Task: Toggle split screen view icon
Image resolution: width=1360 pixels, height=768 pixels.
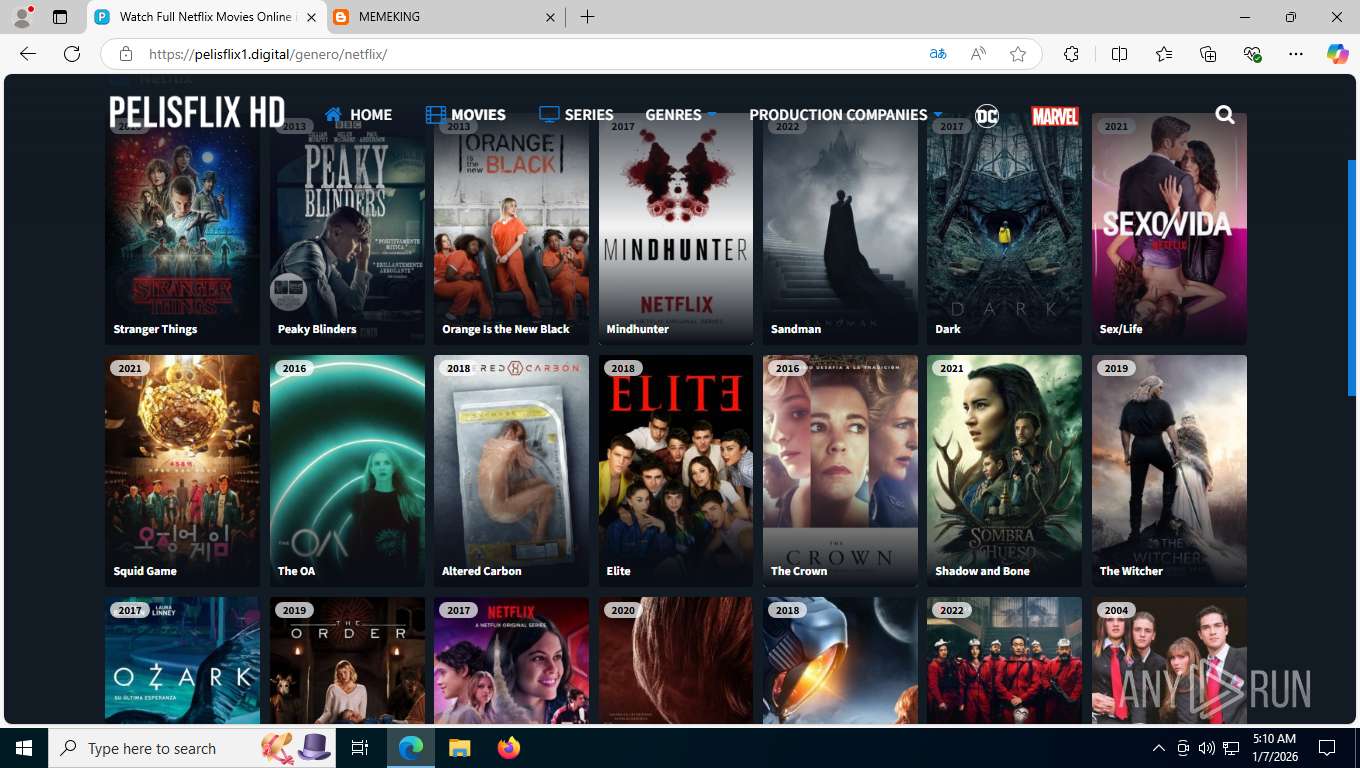Action: point(1119,54)
